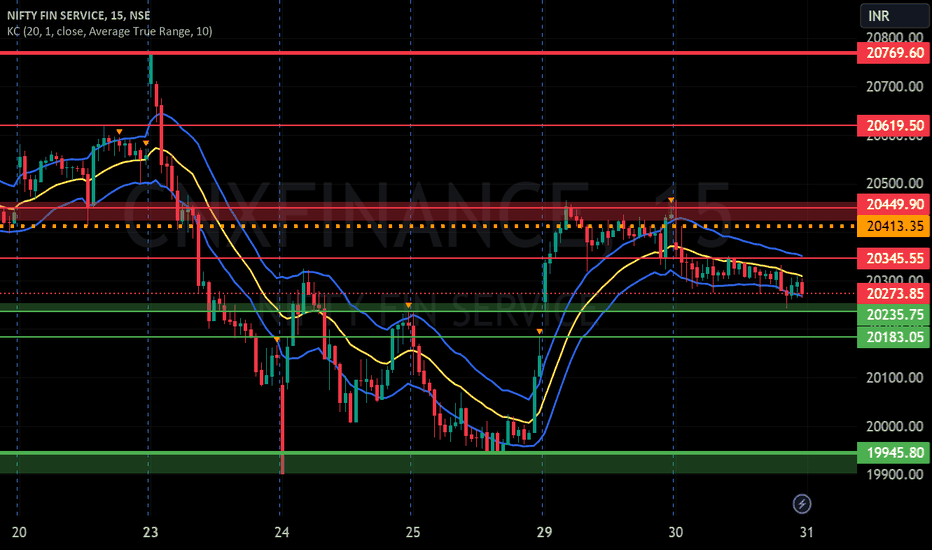Click the orange arrow marker at day 29 open
Screen dimensions: 932x550
point(539,332)
